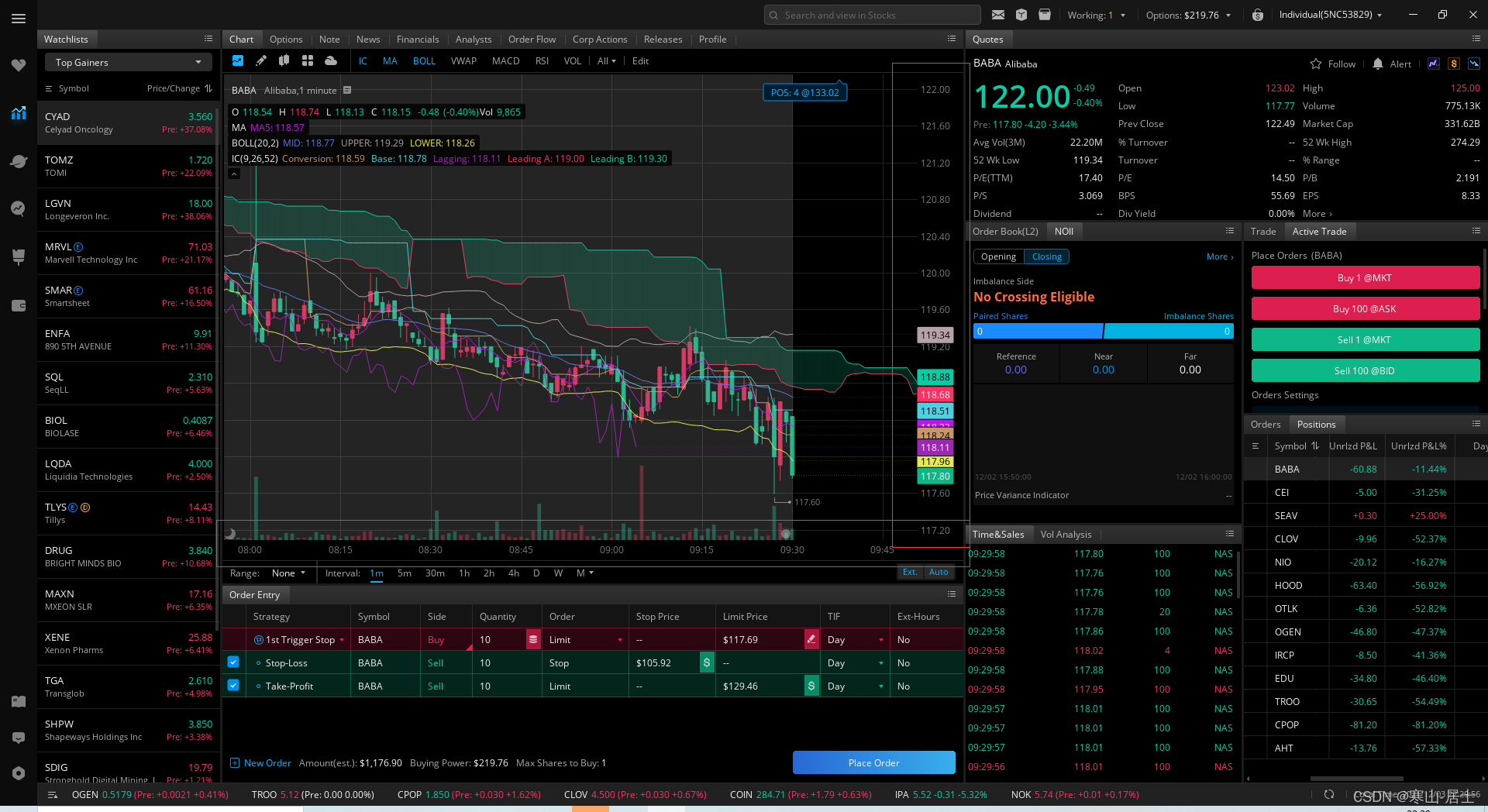Open the Order Entry panel menu icon
Viewport: 1488px width, 812px height.
[952, 594]
